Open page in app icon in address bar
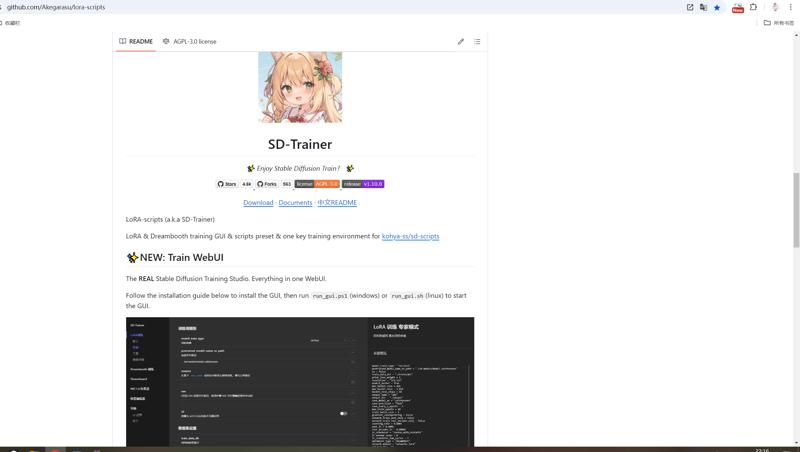800x452 pixels. coord(690,7)
